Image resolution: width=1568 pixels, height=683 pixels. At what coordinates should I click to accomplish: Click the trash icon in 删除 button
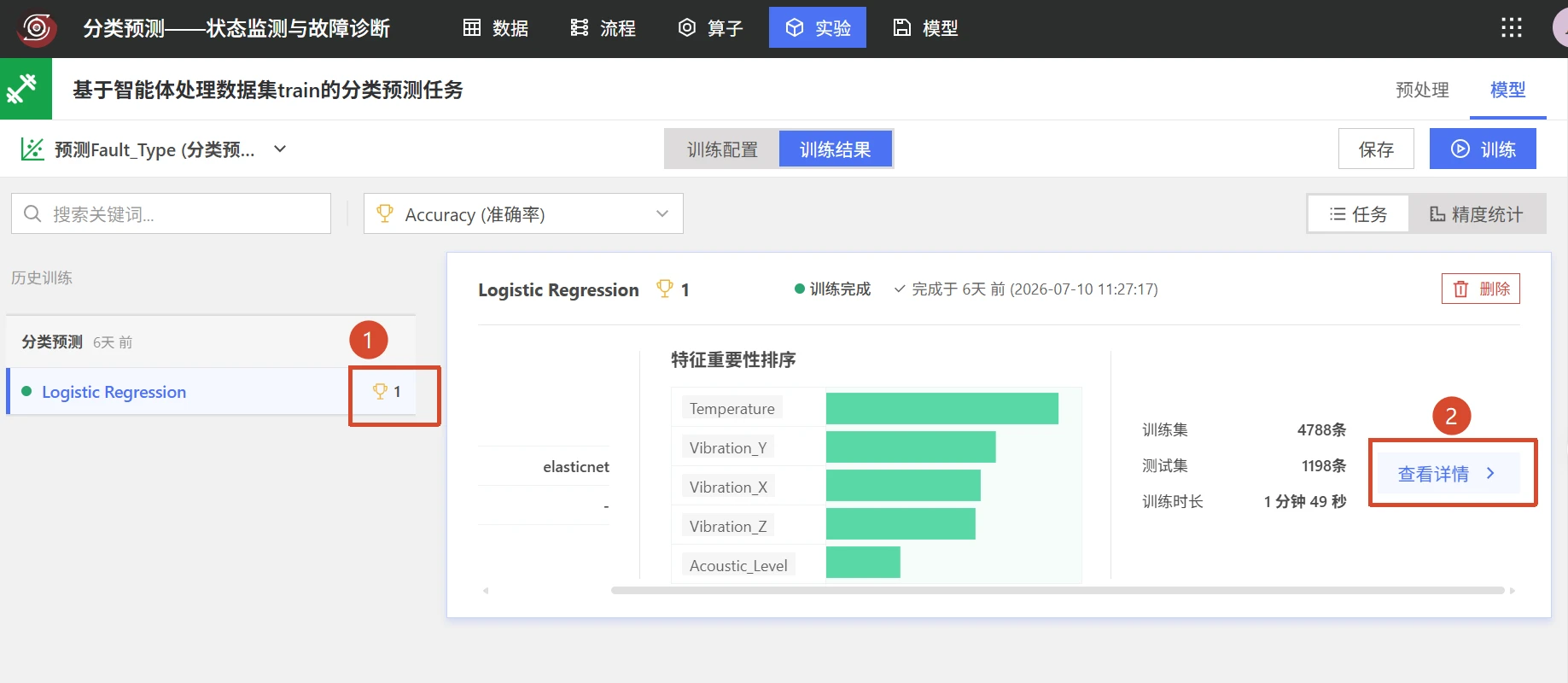(1461, 289)
